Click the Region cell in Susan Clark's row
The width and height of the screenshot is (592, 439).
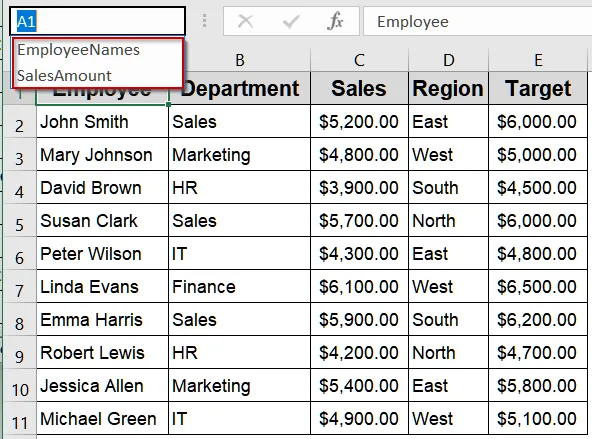tap(449, 220)
